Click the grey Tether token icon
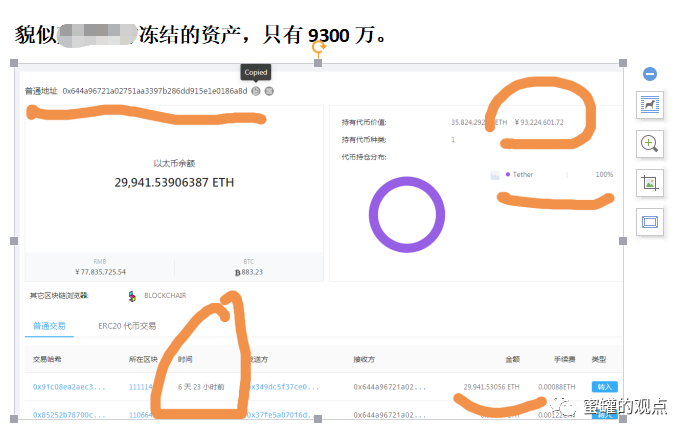The width and height of the screenshot is (690, 437). 495,175
